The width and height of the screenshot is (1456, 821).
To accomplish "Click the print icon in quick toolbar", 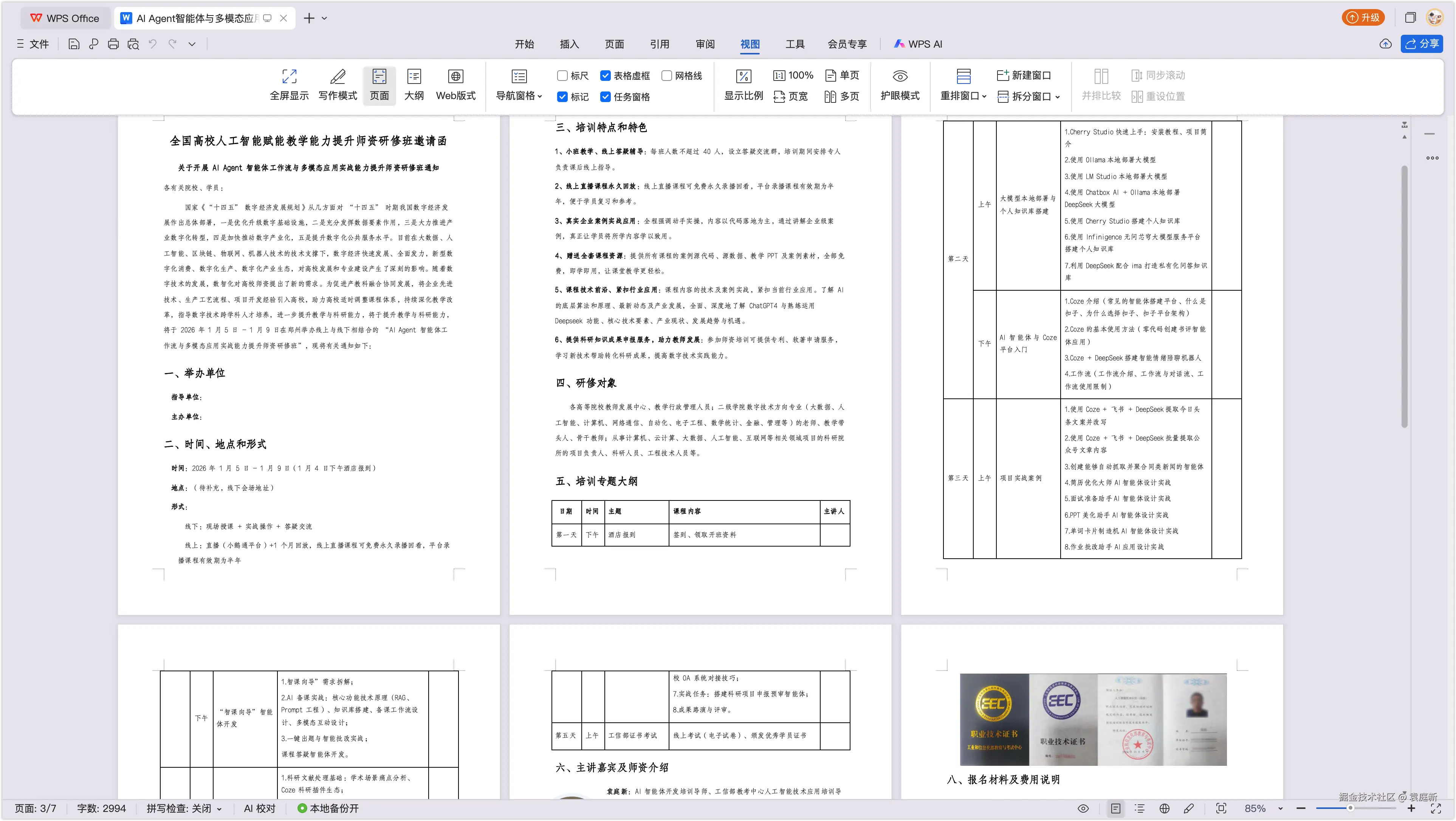I will point(113,44).
